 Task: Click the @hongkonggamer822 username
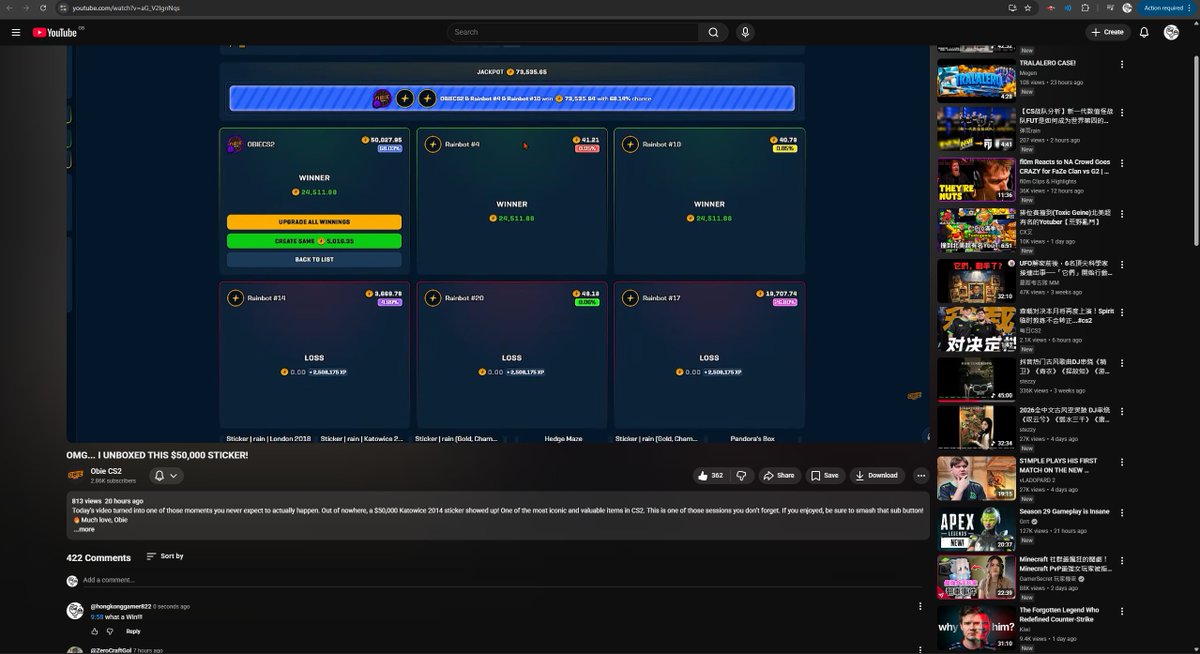coord(121,606)
